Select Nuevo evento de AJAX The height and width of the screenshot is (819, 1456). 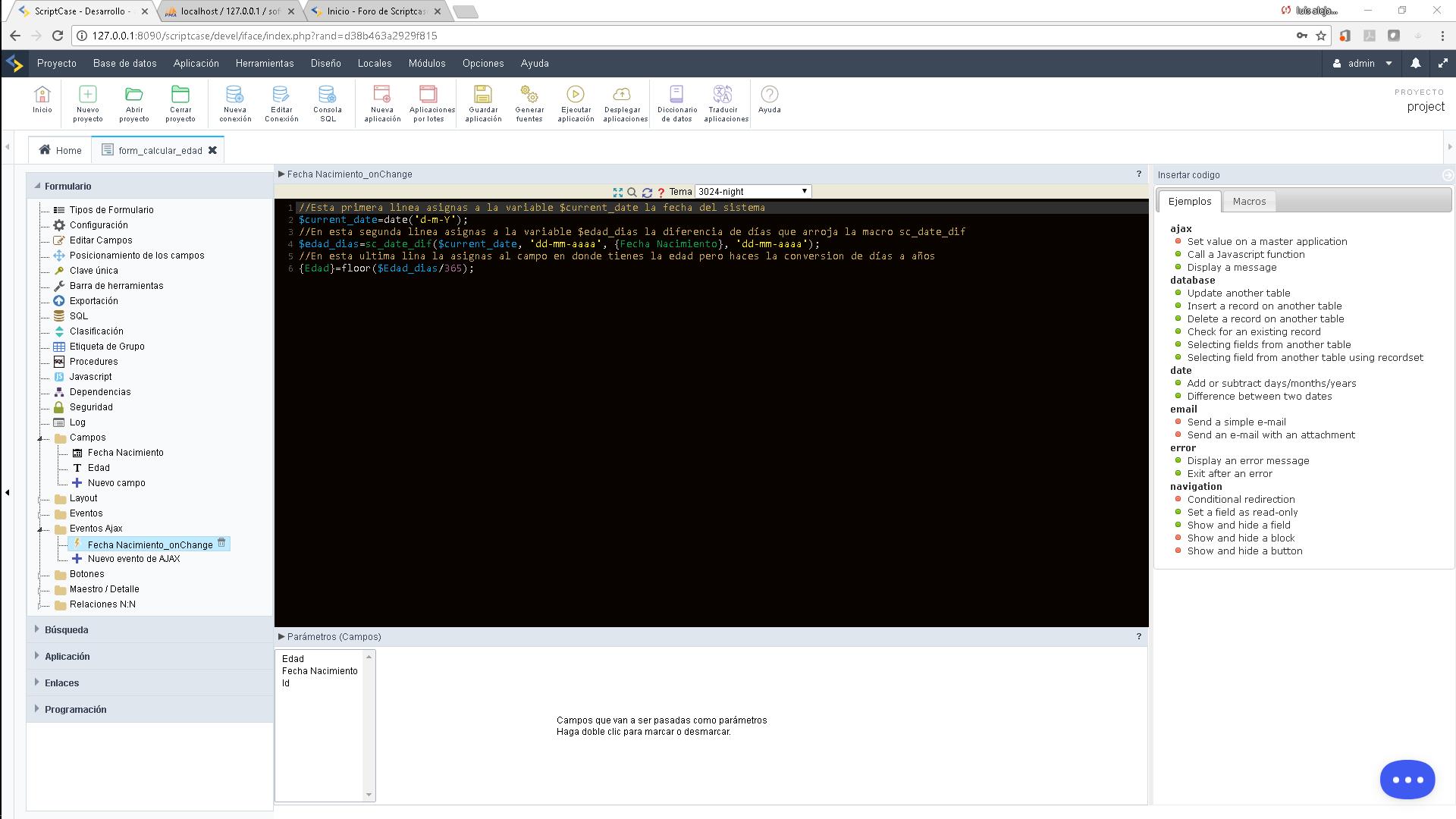[133, 559]
